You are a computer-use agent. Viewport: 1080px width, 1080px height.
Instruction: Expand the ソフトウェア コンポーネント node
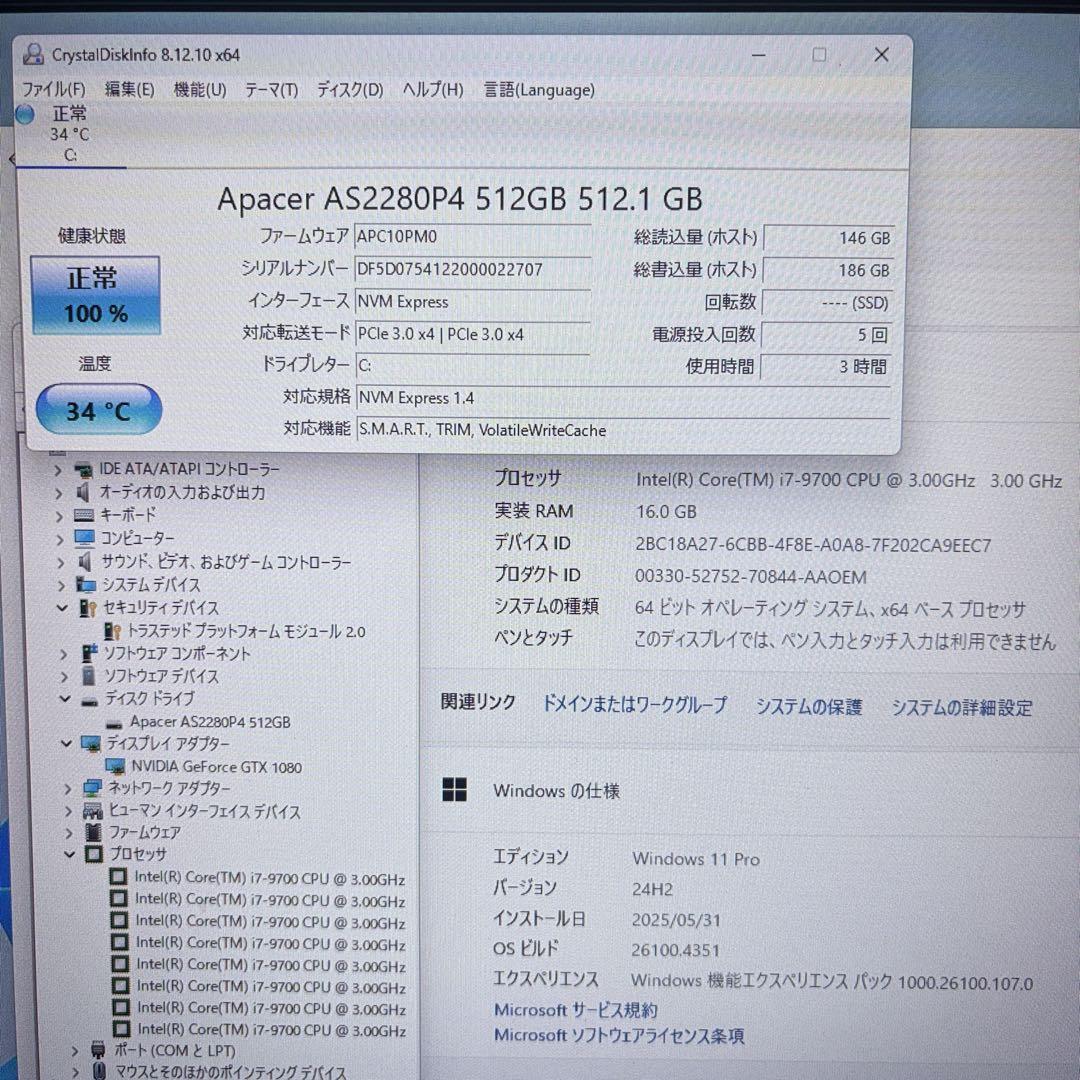[x=64, y=654]
